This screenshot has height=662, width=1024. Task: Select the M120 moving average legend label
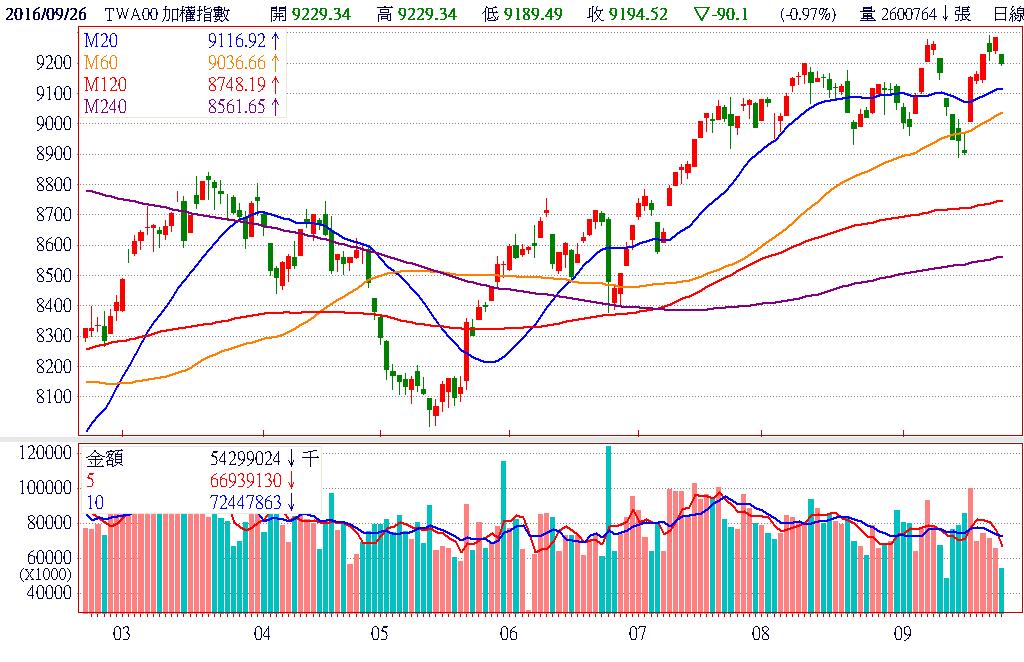point(106,84)
